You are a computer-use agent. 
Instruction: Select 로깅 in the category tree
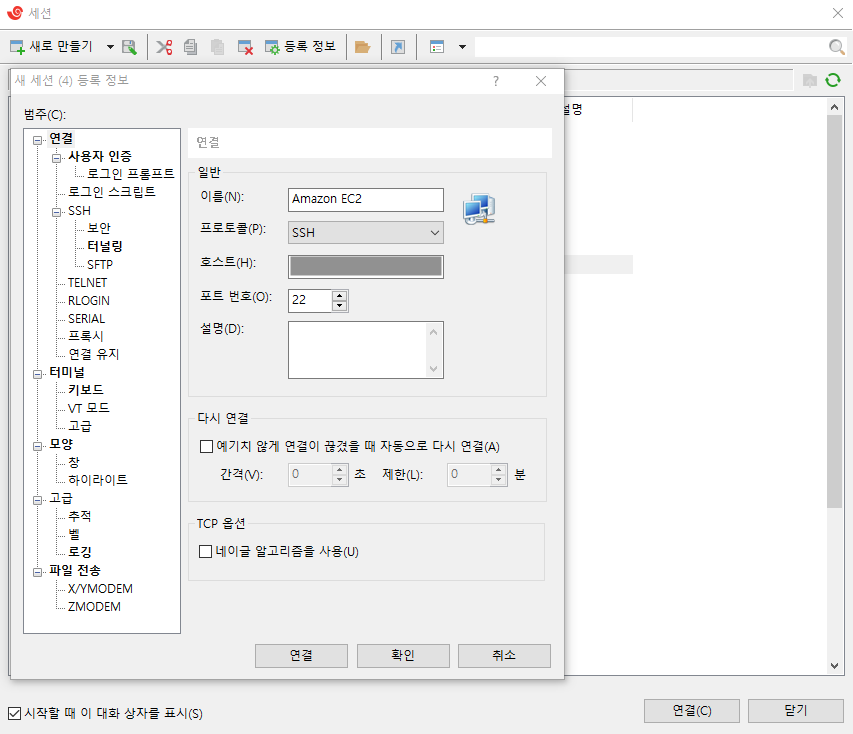(x=79, y=551)
